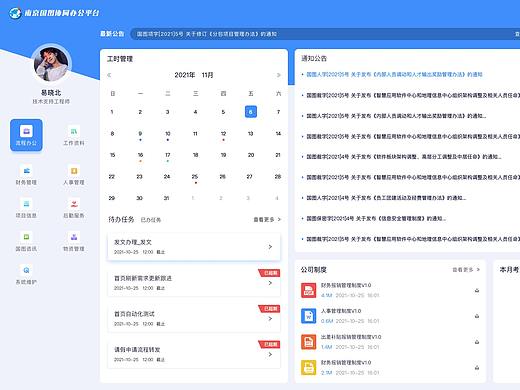
Task: Select November 12 in the calendar
Action: click(x=223, y=134)
